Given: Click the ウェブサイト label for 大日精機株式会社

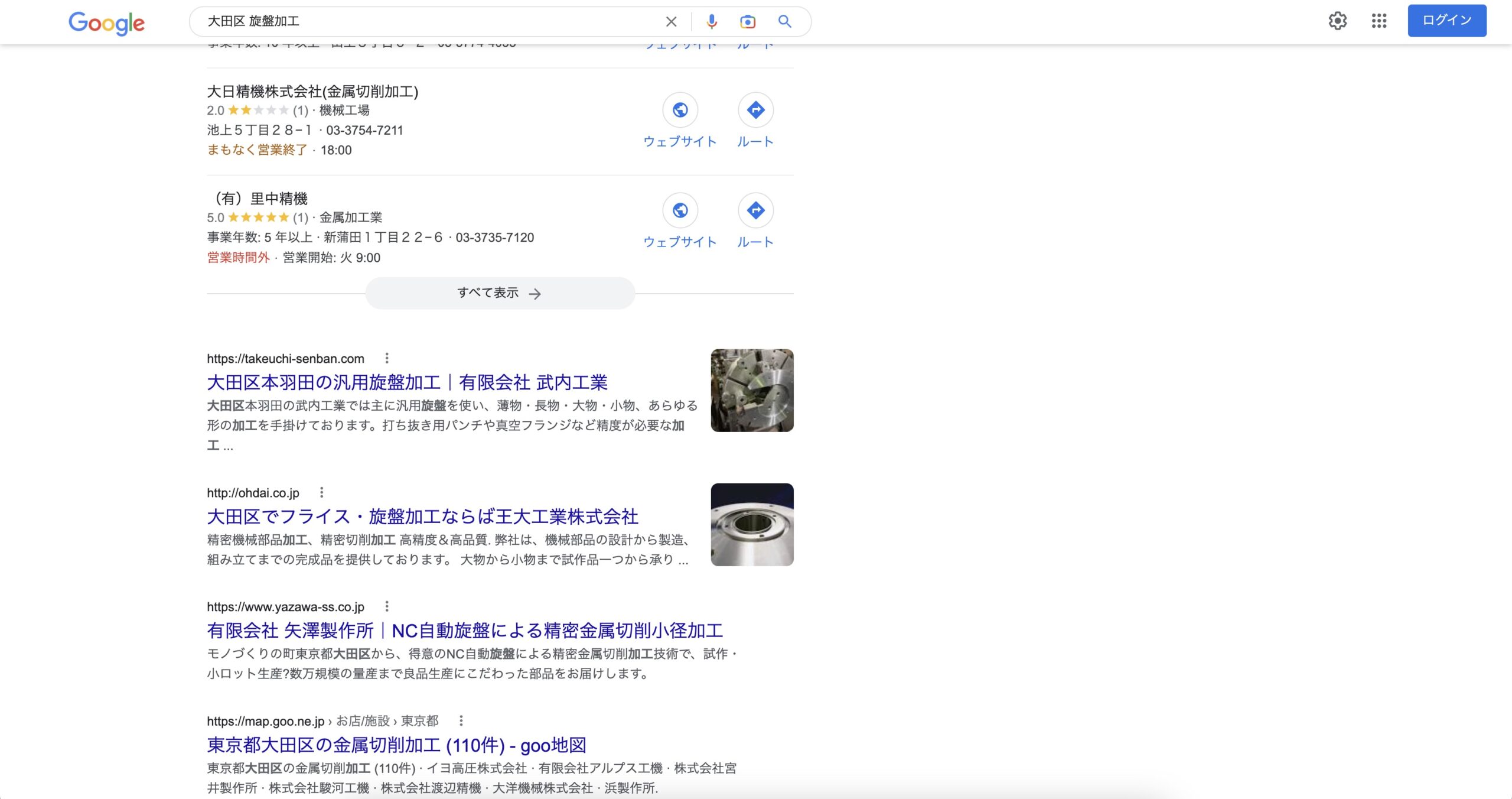Looking at the screenshot, I should pos(680,142).
